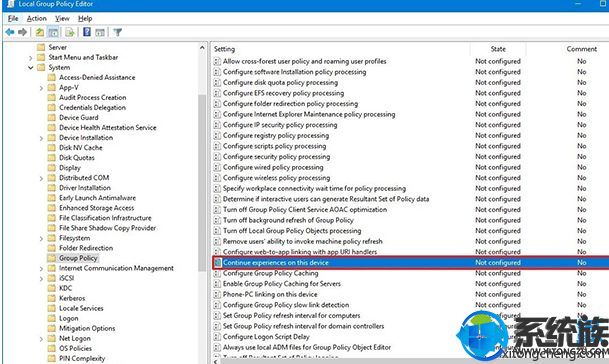Viewport: 609px width, 364px height.
Task: Click the Up one level folder icon
Action: 40,32
